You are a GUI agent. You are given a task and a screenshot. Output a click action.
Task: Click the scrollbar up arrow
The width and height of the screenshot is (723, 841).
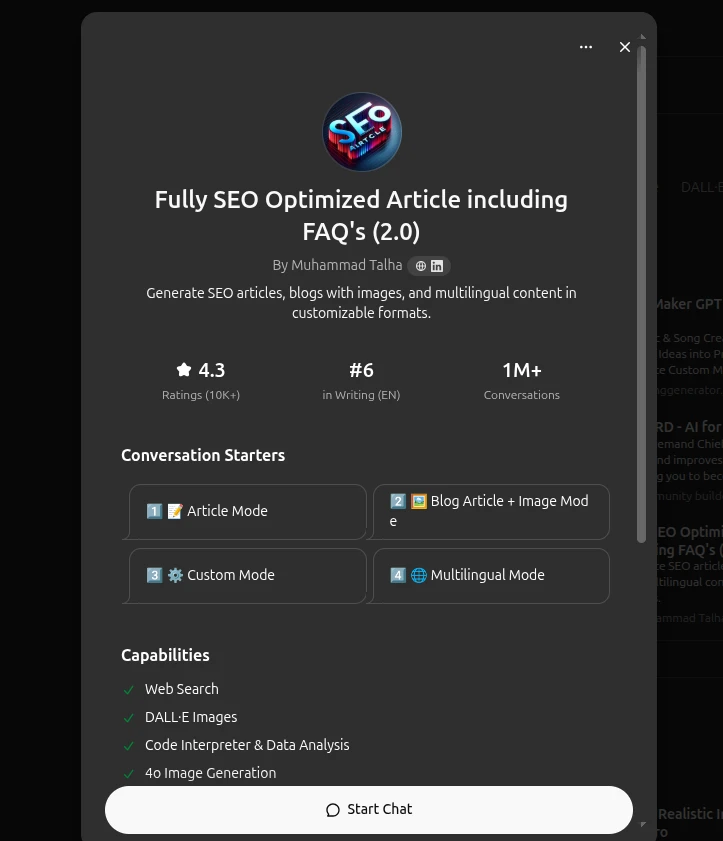click(642, 37)
